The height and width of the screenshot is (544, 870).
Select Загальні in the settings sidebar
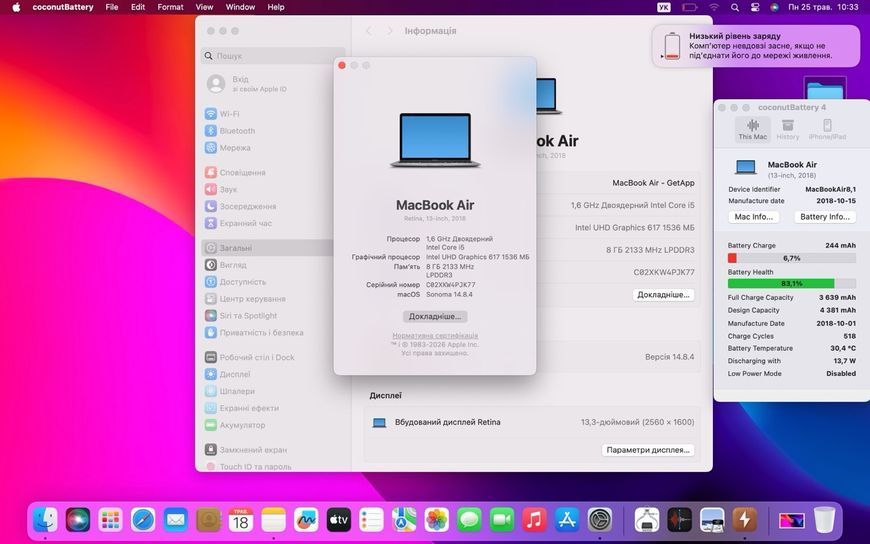tap(268, 248)
